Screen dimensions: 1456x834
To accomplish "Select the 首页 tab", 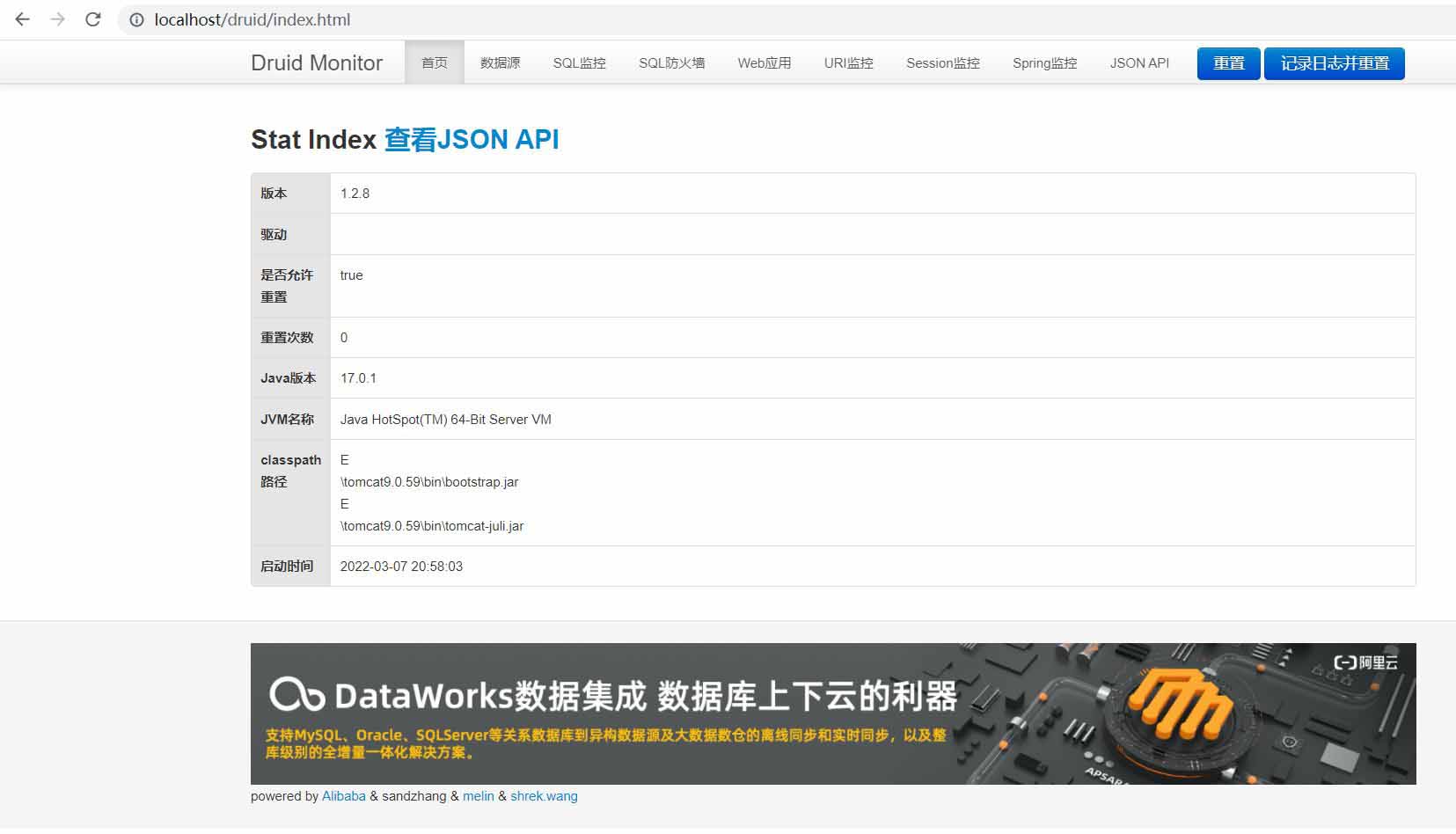I will point(435,63).
